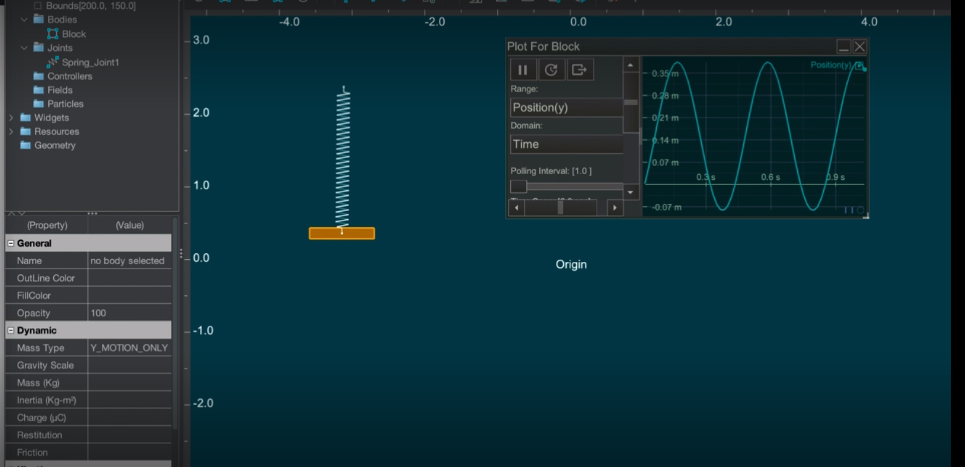This screenshot has width=965, height=467.
Task: Click the Name value field
Action: (129, 261)
